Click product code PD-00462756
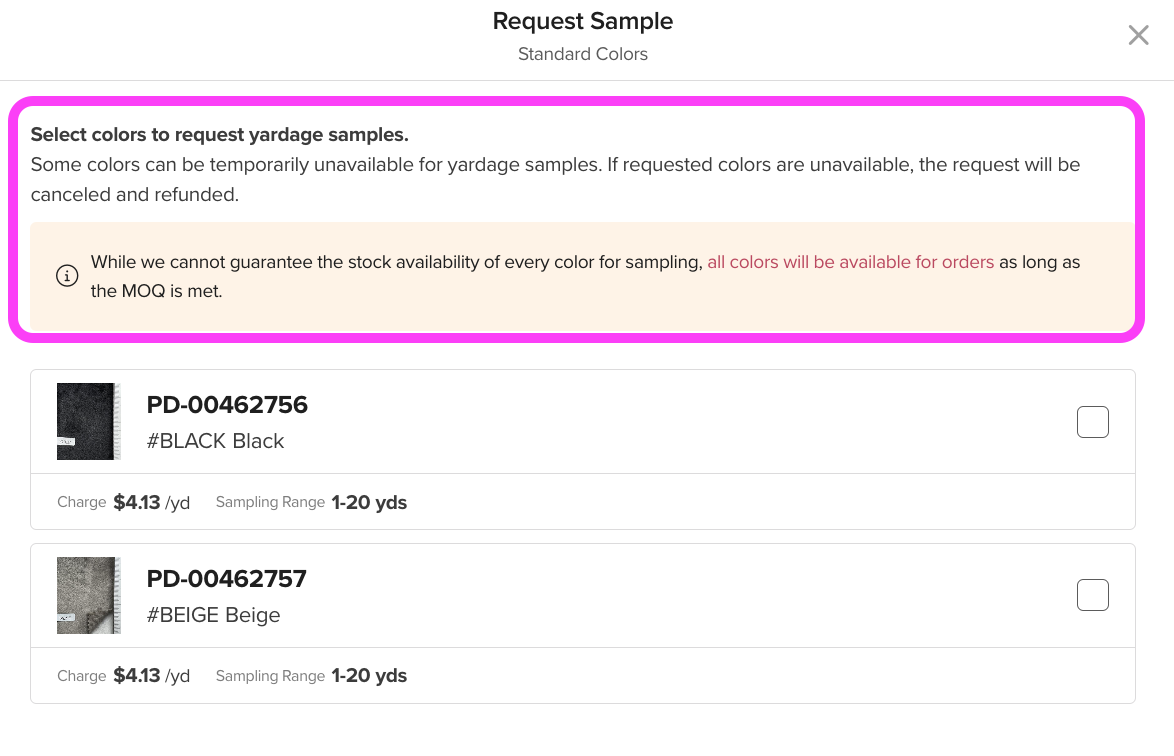 point(227,405)
